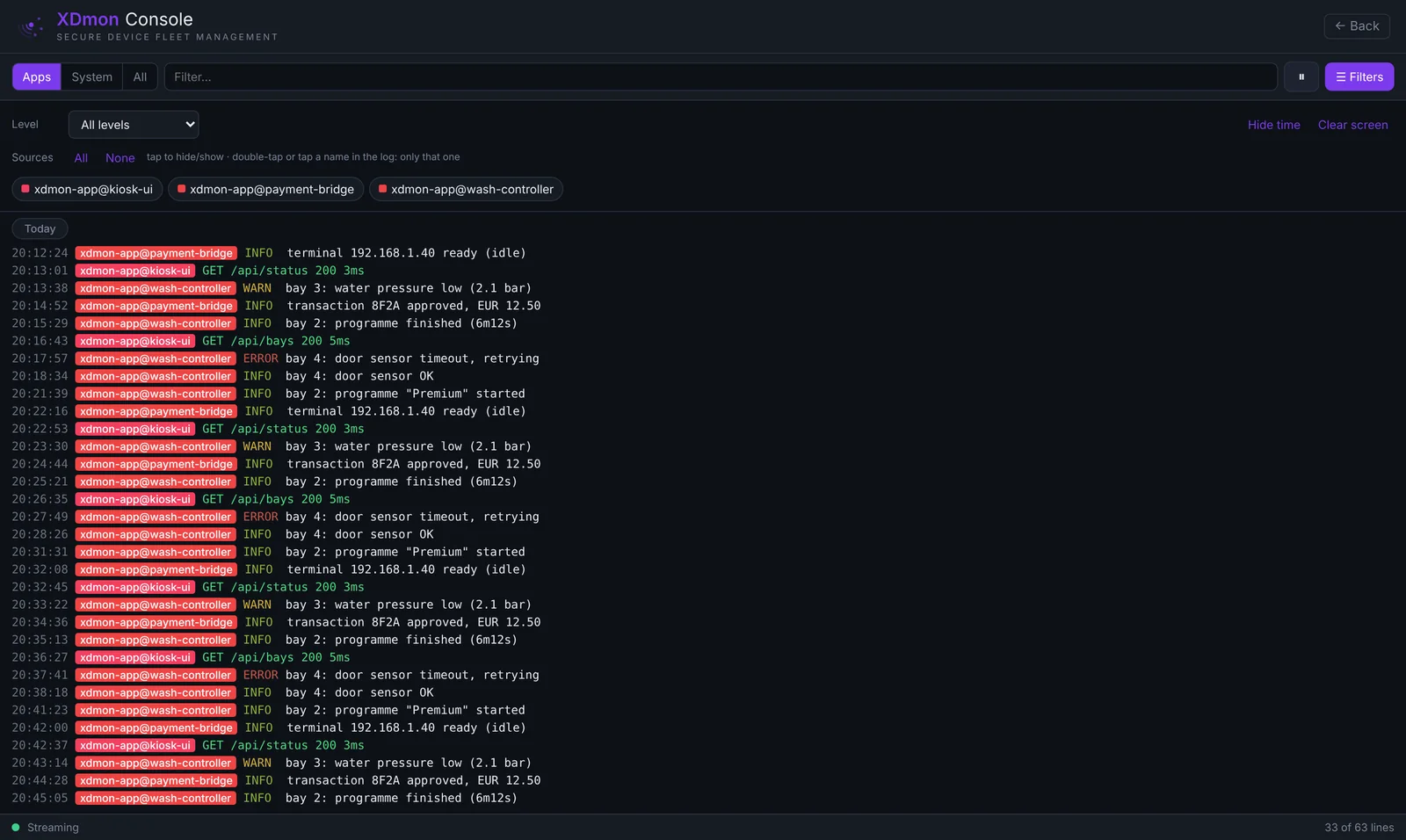Focus the Filter text field
Viewport: 1406px width, 840px height.
click(721, 76)
